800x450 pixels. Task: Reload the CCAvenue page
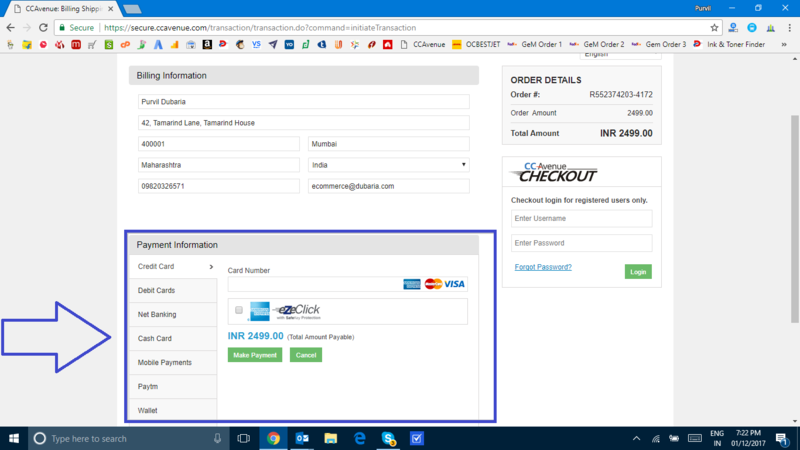(x=43, y=28)
